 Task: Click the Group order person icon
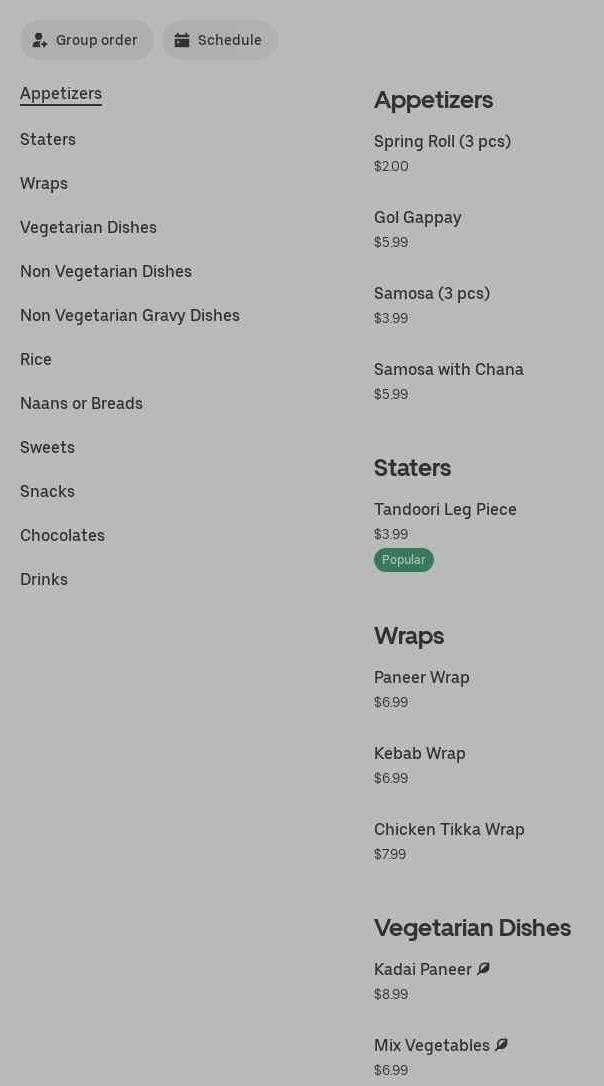(40, 41)
